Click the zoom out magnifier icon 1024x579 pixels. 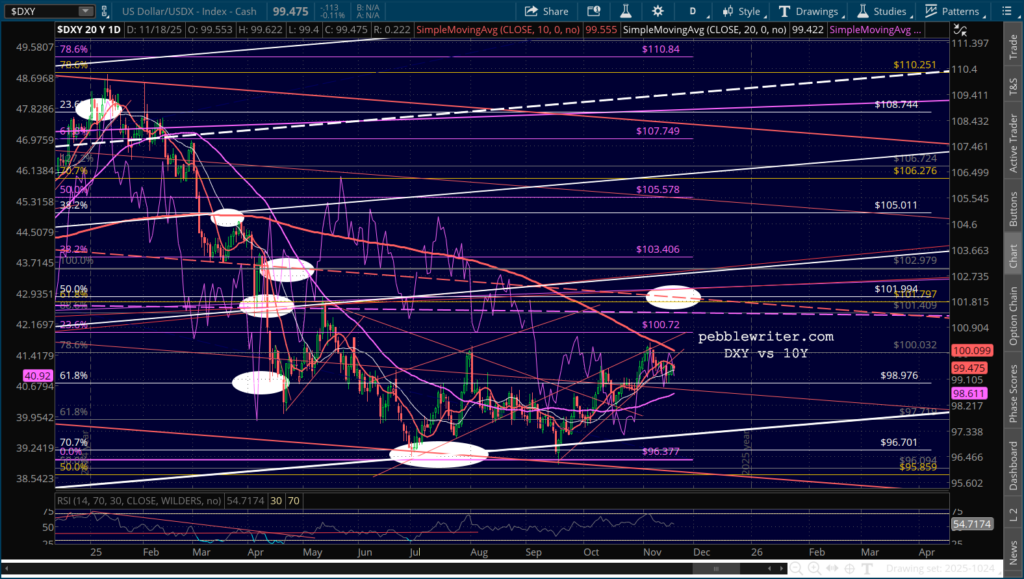(796, 569)
